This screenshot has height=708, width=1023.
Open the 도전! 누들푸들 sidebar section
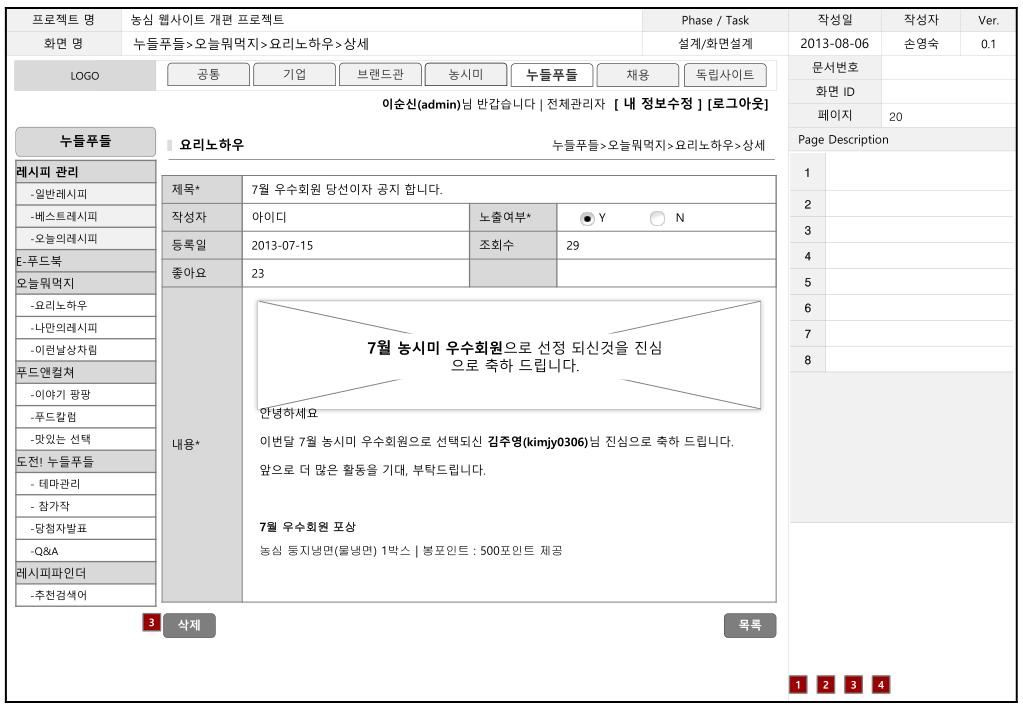pos(85,461)
